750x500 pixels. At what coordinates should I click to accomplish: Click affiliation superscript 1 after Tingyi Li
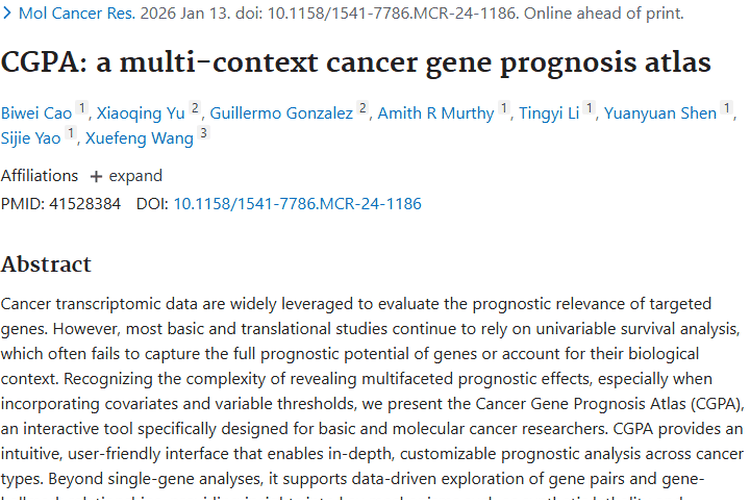[590, 108]
